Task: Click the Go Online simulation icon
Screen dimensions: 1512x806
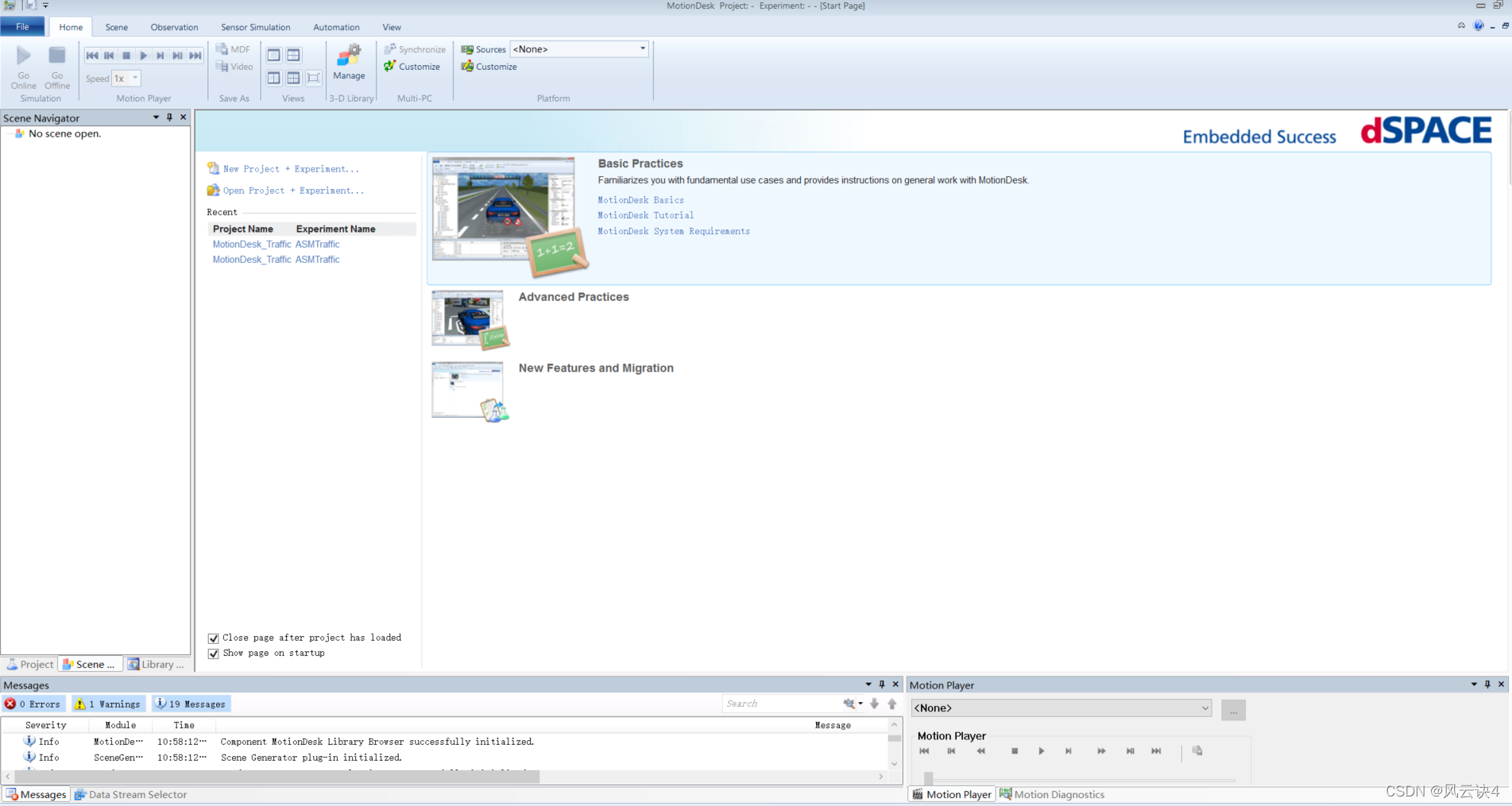Action: (24, 67)
